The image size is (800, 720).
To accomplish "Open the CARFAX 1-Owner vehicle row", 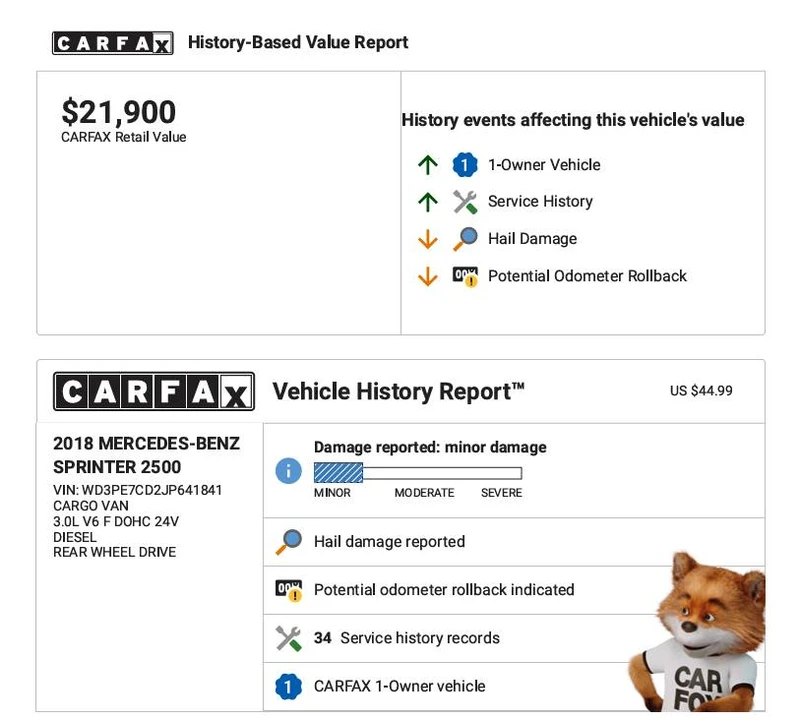I will click(x=514, y=686).
